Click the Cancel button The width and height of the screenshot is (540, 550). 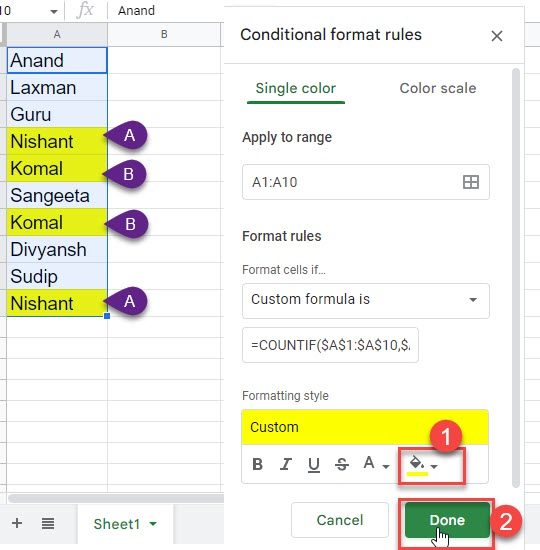coord(340,520)
